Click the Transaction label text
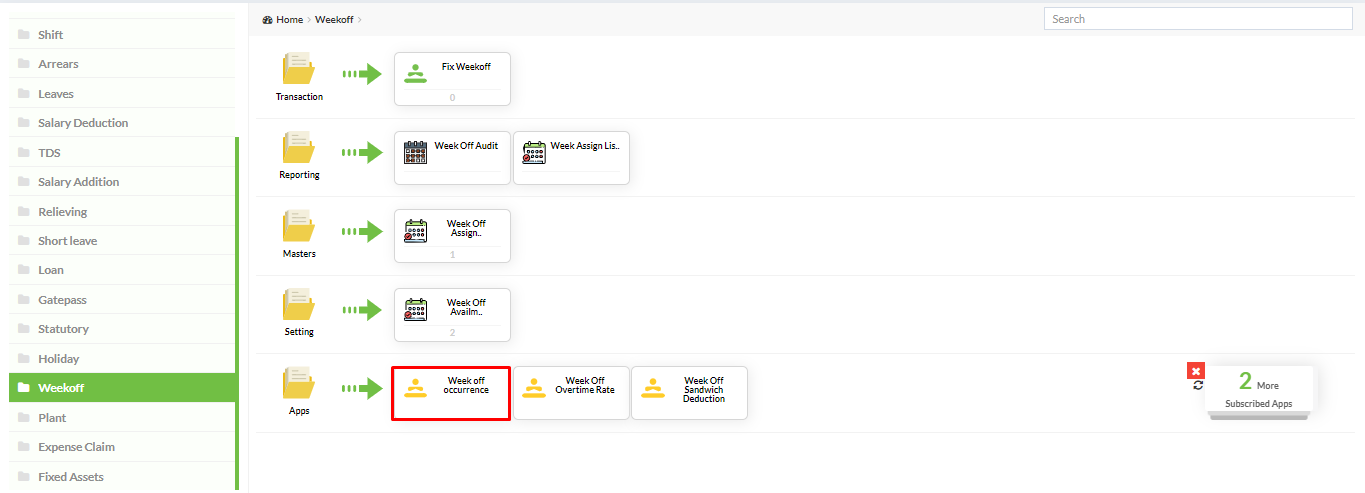 (299, 97)
